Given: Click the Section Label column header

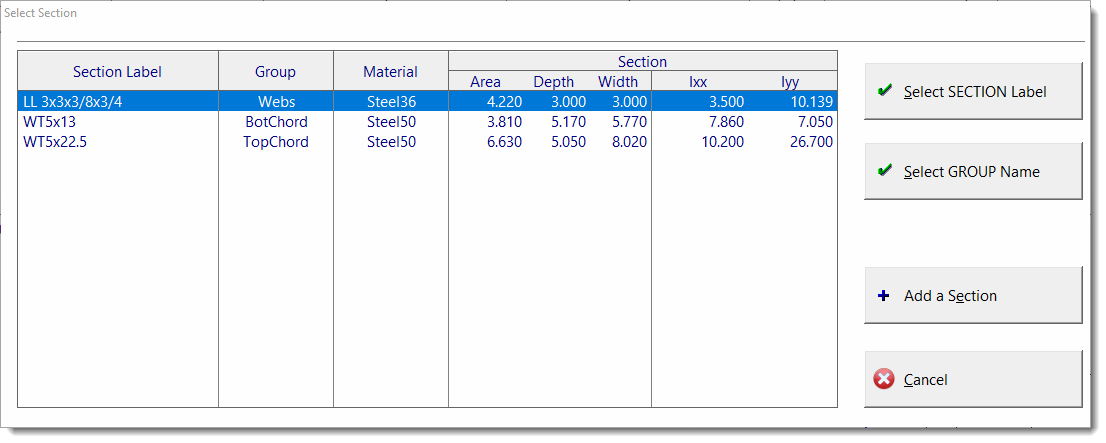Looking at the screenshot, I should click(117, 71).
